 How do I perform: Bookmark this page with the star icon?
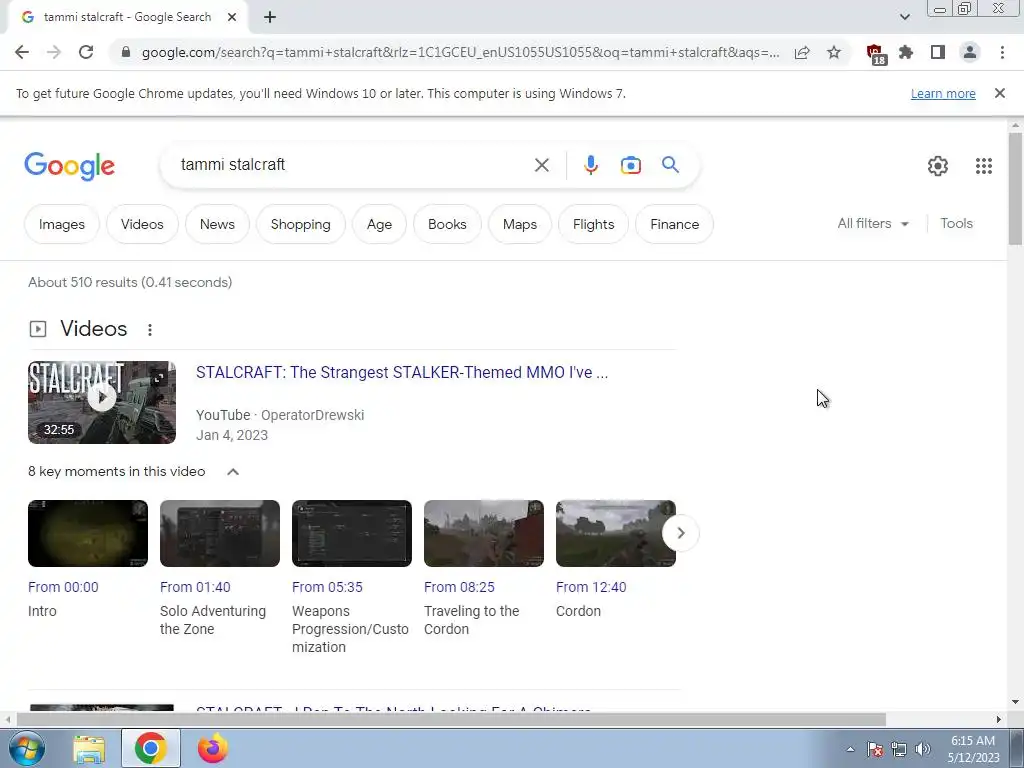tap(834, 52)
